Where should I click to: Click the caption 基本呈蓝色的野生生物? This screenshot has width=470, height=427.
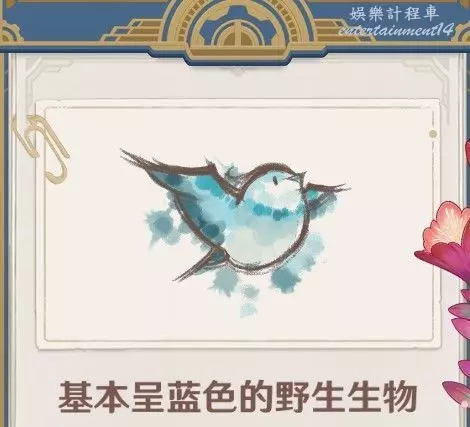[x=238, y=397]
